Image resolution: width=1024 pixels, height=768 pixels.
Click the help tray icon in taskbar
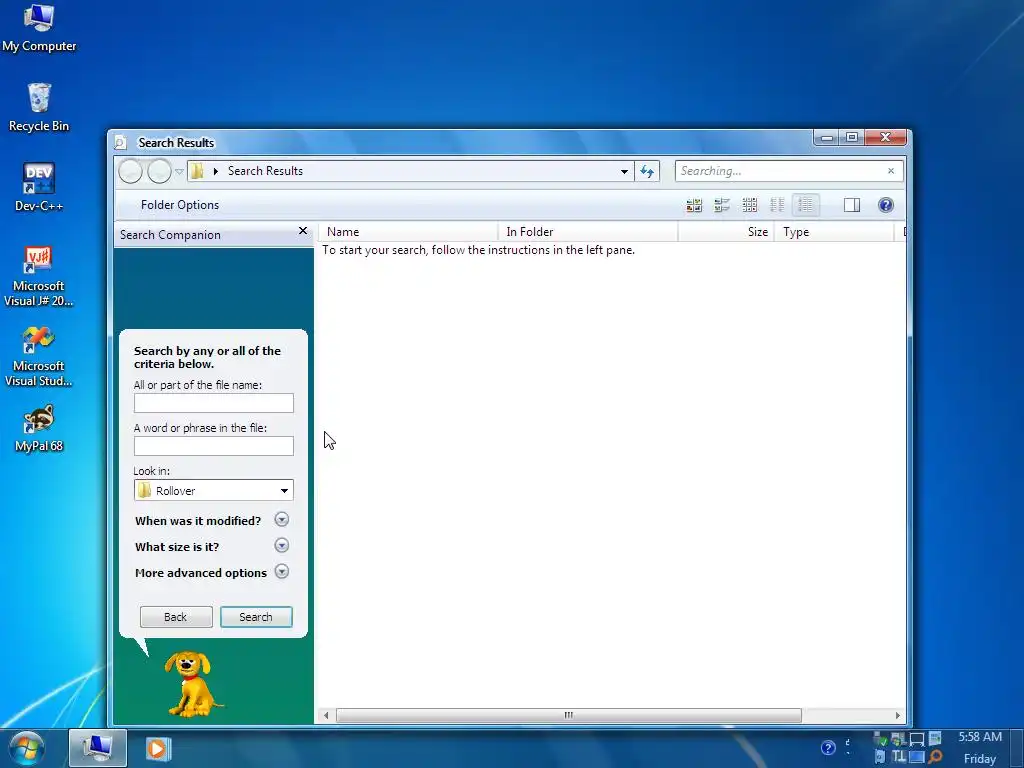(828, 748)
